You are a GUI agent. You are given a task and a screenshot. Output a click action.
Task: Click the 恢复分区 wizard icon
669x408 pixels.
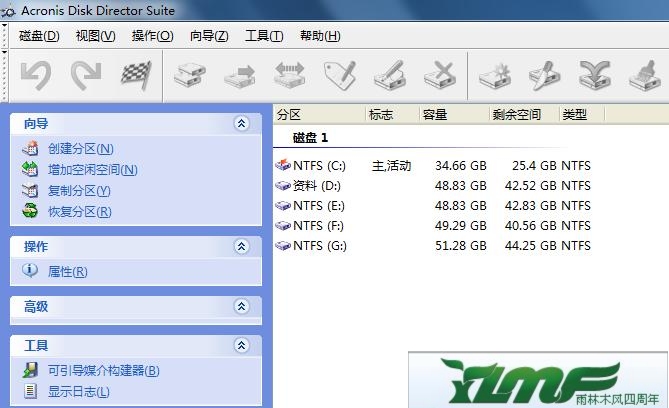click(30, 211)
